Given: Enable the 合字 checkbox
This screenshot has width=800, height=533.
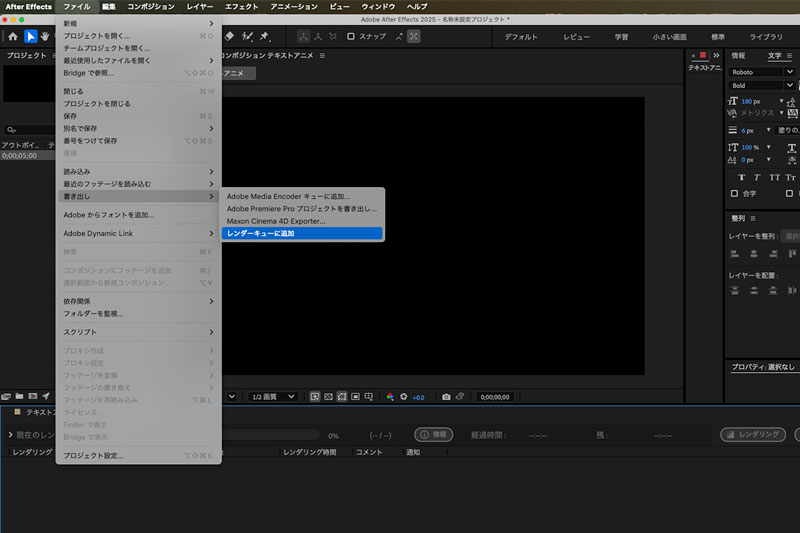Looking at the screenshot, I should click(734, 193).
